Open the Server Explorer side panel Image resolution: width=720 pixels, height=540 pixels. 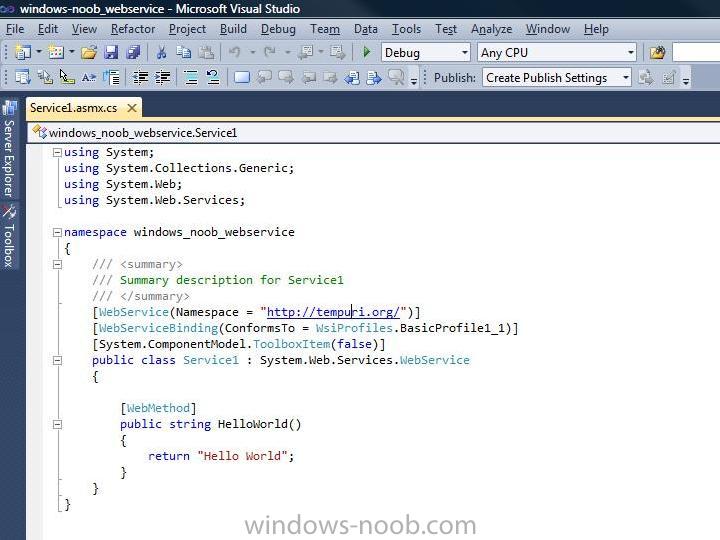click(9, 151)
